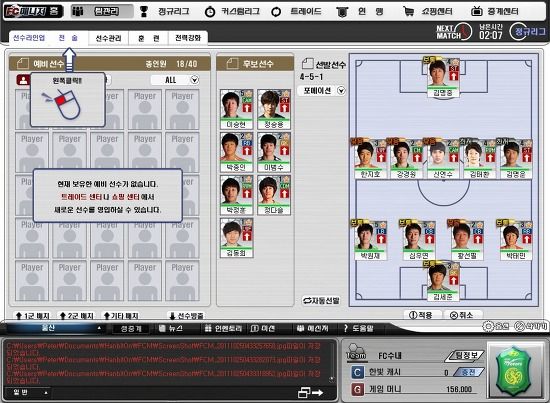This screenshot has height=403, width=550.
Task: Select bench player 박종인 card
Action: (x=237, y=152)
